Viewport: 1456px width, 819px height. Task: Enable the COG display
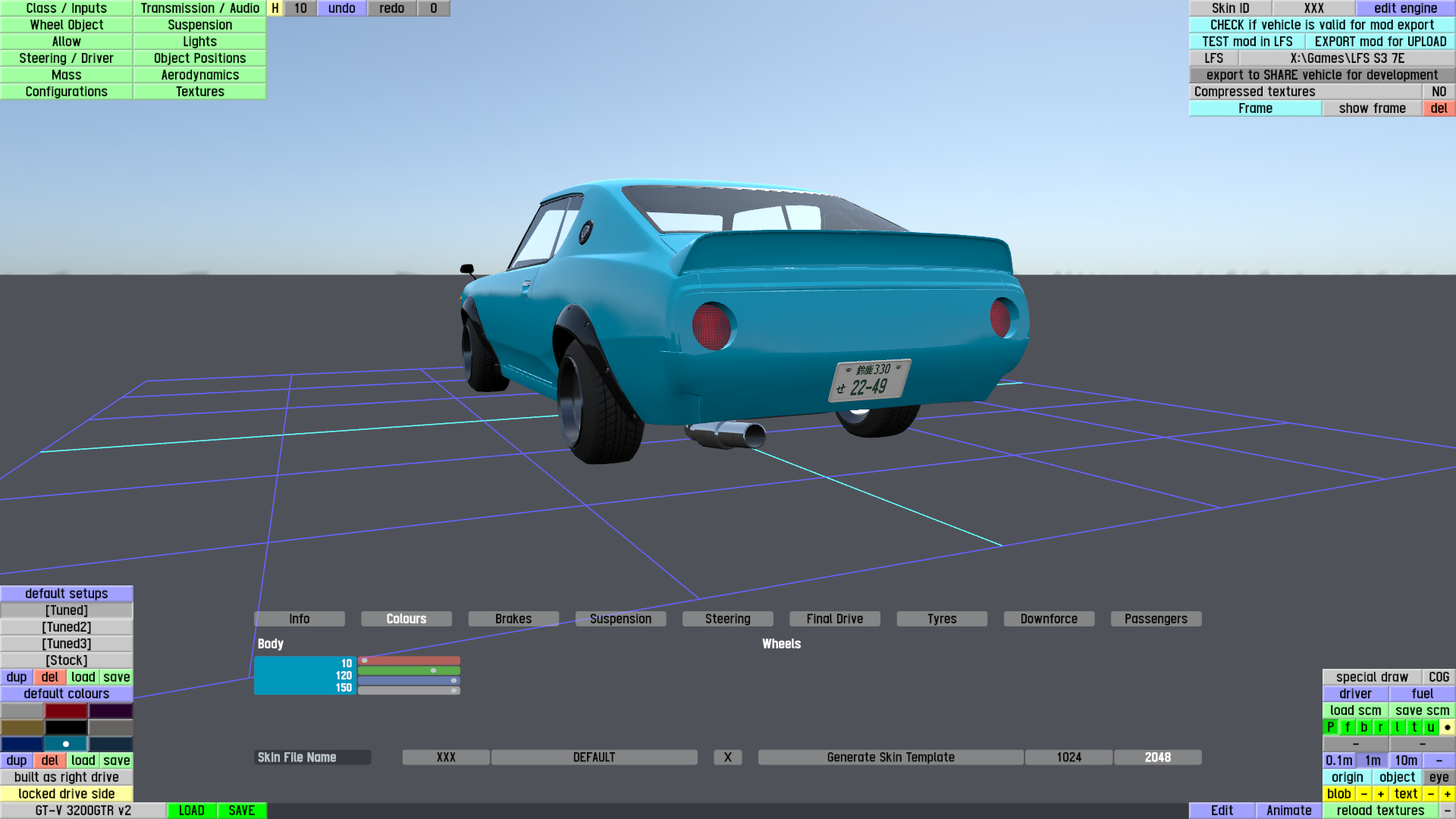click(x=1439, y=677)
